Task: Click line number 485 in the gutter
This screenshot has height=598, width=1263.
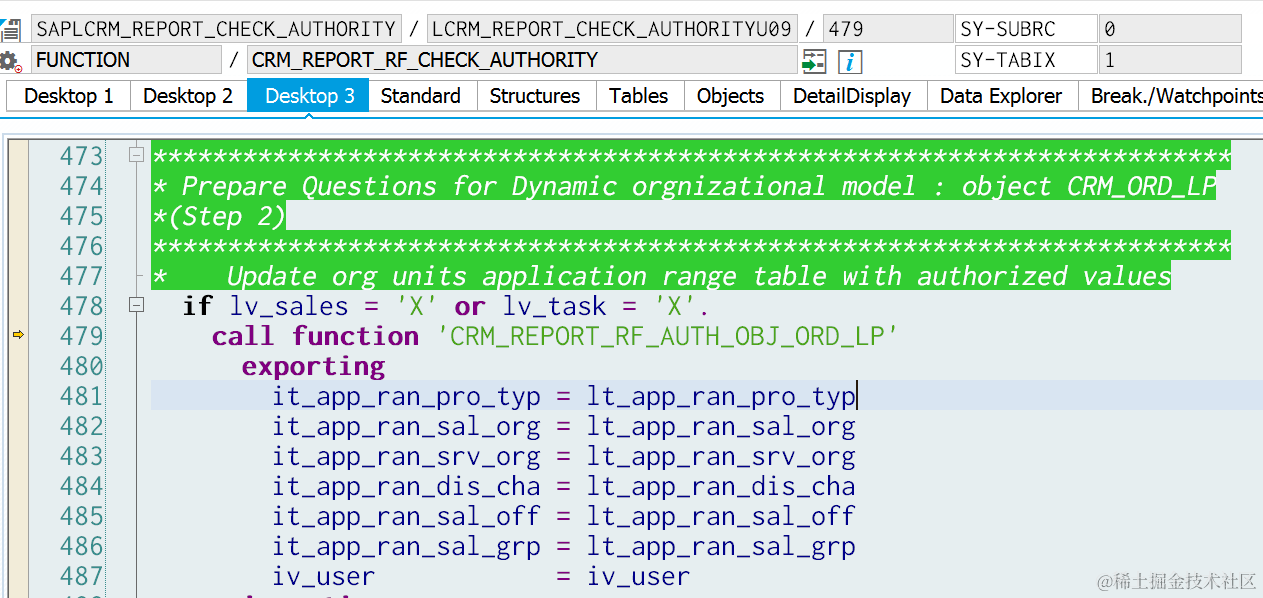Action: [81, 516]
